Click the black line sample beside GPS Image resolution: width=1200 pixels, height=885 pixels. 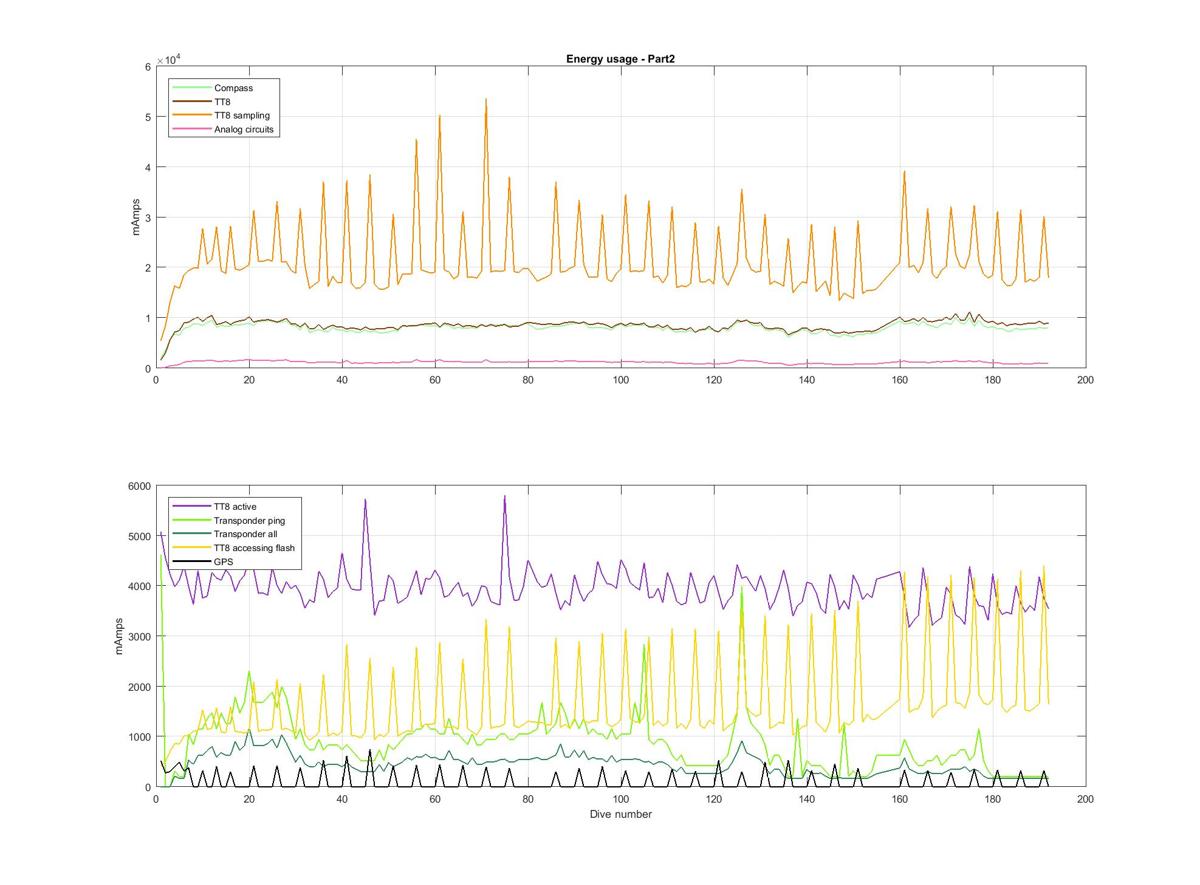pos(191,563)
